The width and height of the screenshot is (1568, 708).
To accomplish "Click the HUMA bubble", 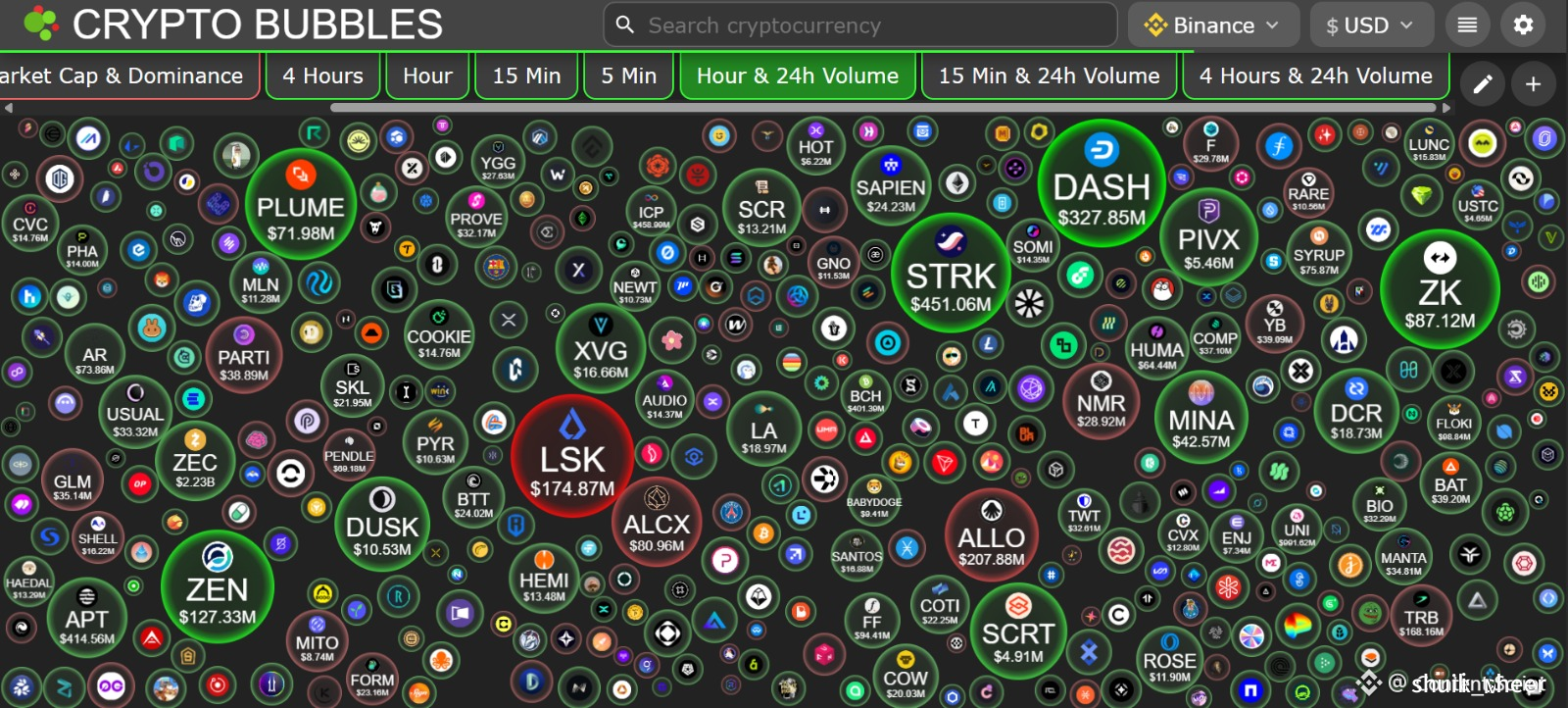I will (1157, 348).
